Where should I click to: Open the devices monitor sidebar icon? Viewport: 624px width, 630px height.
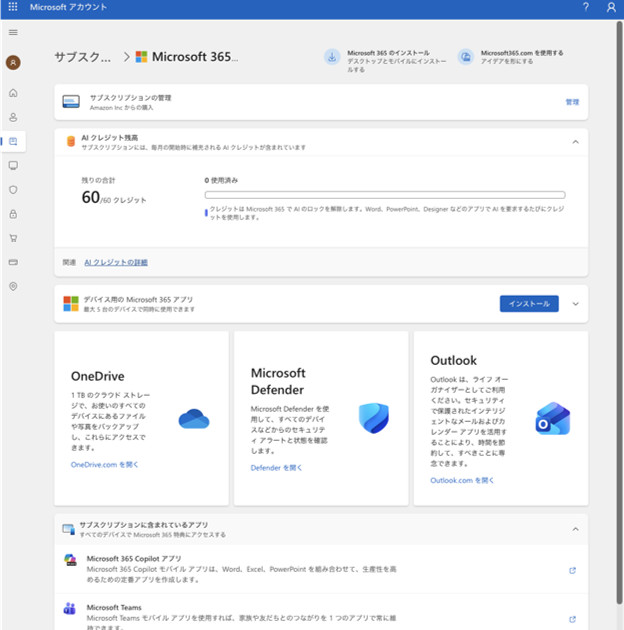(x=13, y=166)
